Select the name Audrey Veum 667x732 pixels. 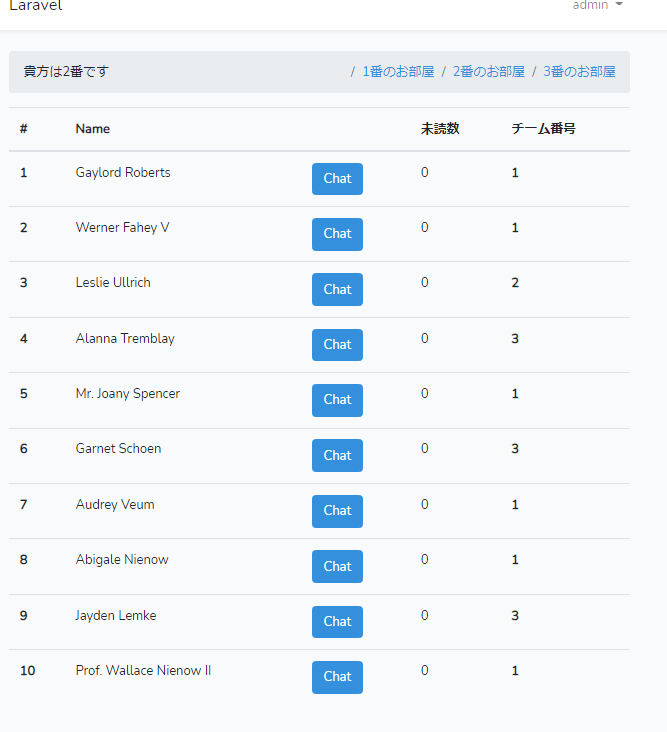[x=115, y=505]
